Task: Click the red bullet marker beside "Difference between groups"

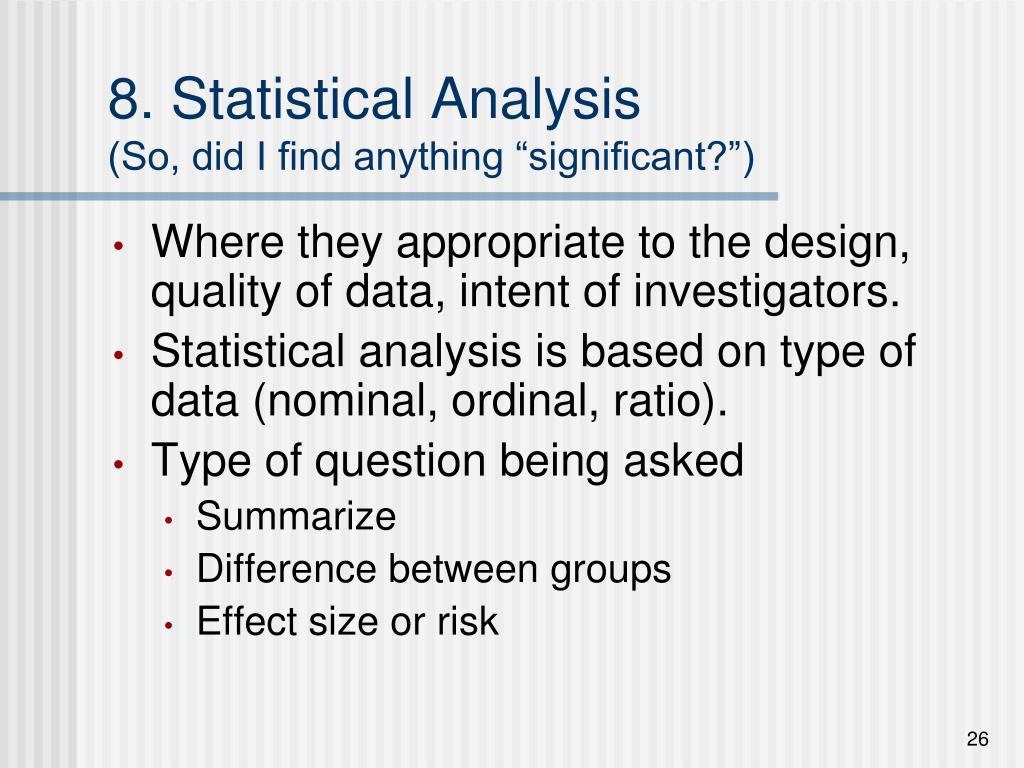Action: pyautogui.click(x=168, y=573)
